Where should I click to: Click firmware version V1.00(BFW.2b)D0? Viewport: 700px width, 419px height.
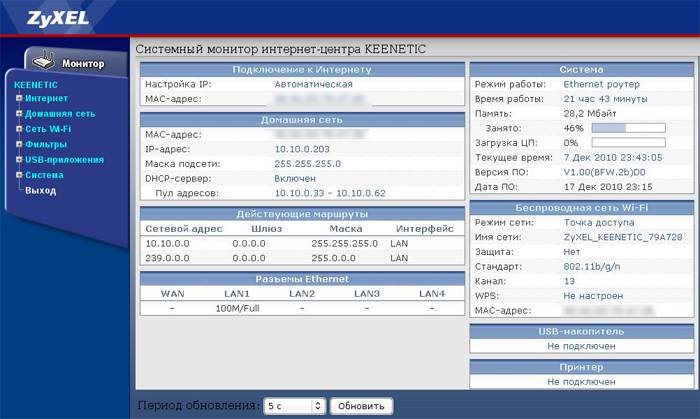point(604,172)
